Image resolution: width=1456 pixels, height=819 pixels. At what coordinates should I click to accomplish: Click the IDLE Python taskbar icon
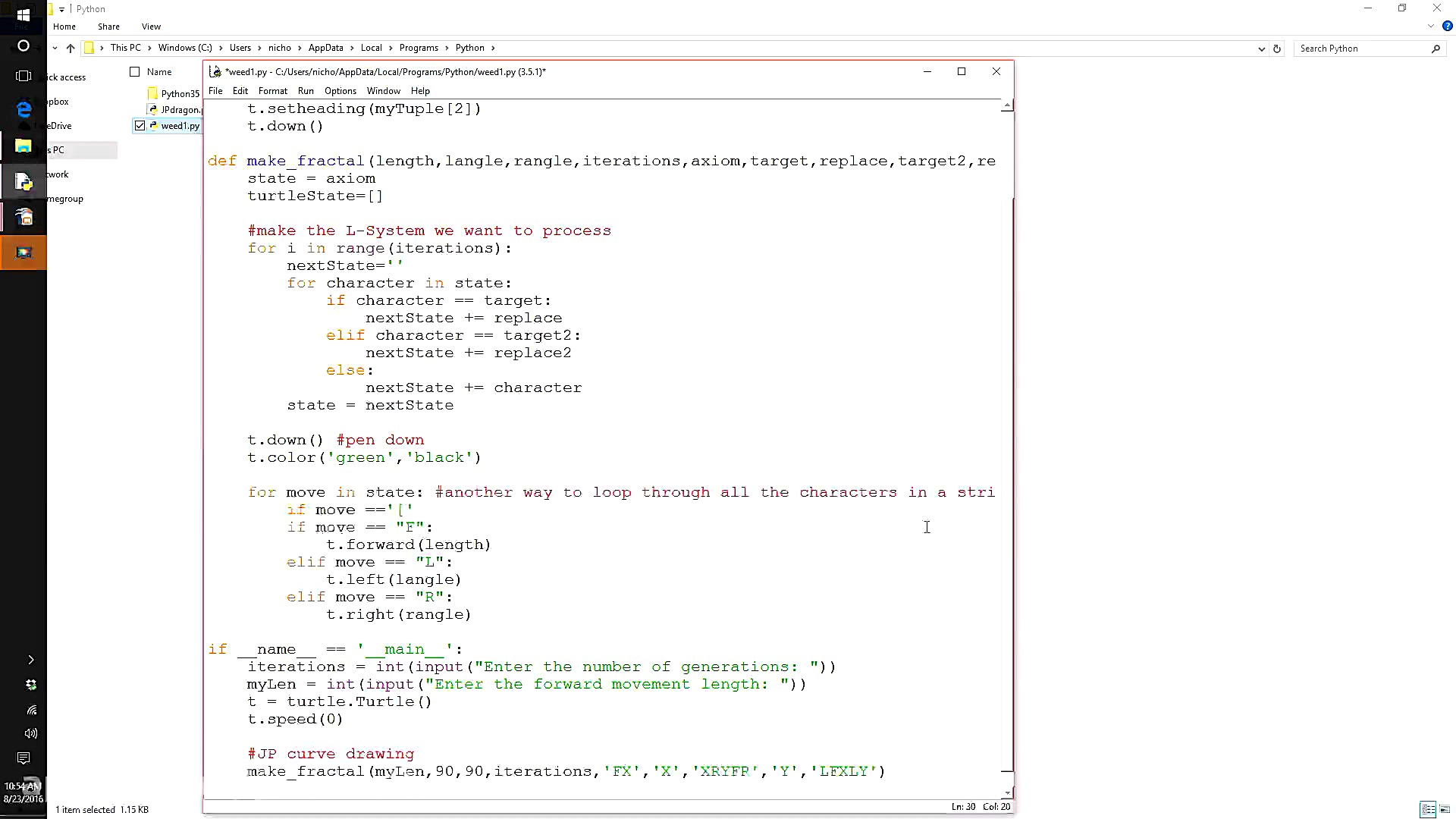coord(24,181)
